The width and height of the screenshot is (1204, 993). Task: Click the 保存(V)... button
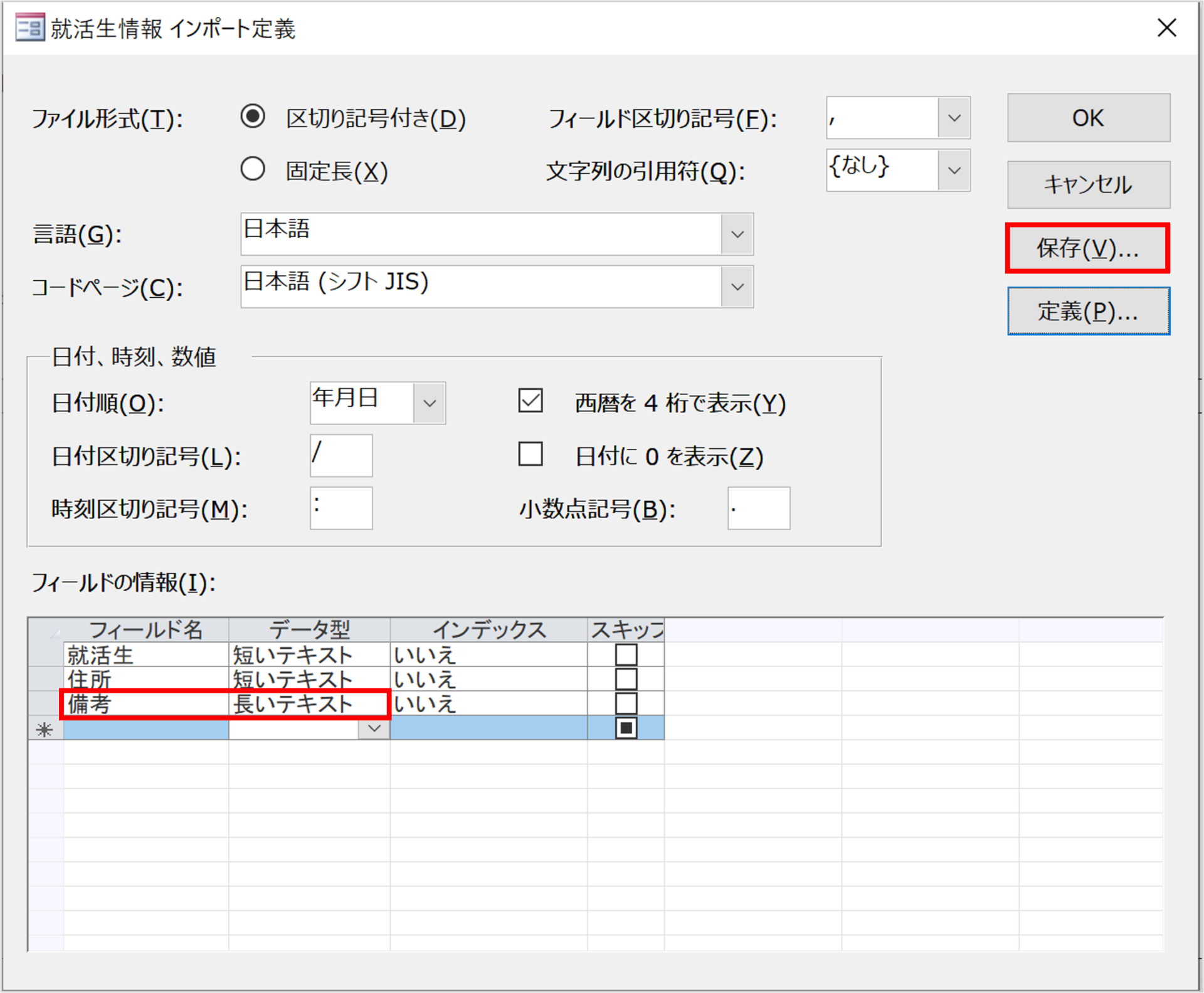(x=1087, y=248)
